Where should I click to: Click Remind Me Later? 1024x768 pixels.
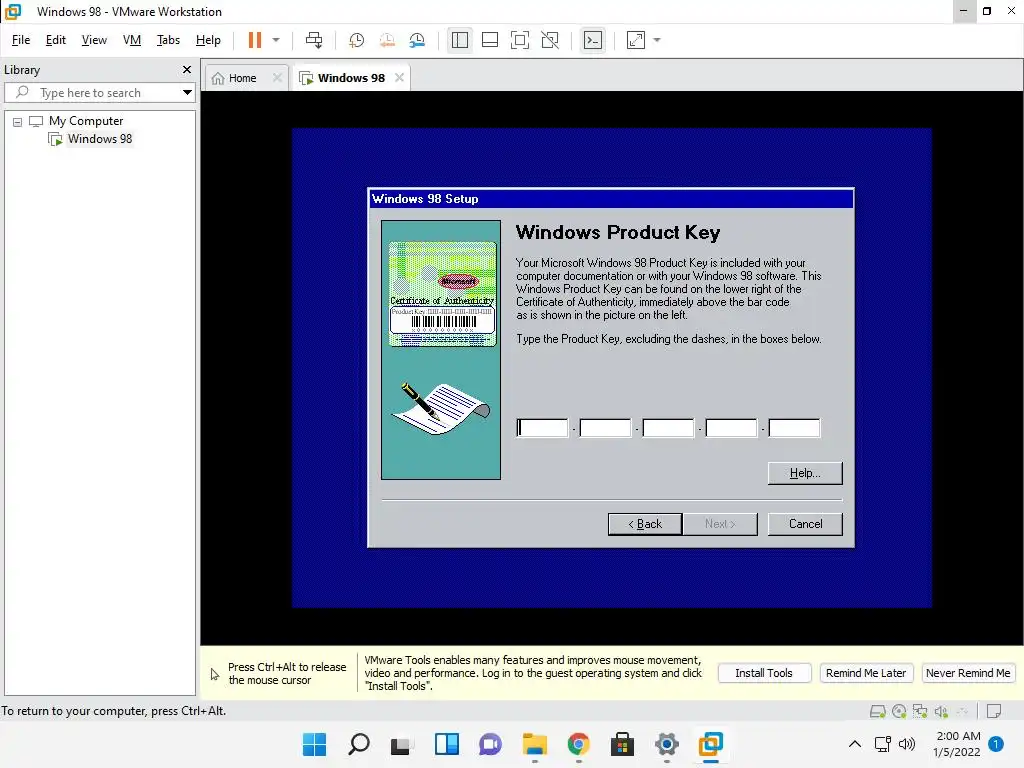866,673
